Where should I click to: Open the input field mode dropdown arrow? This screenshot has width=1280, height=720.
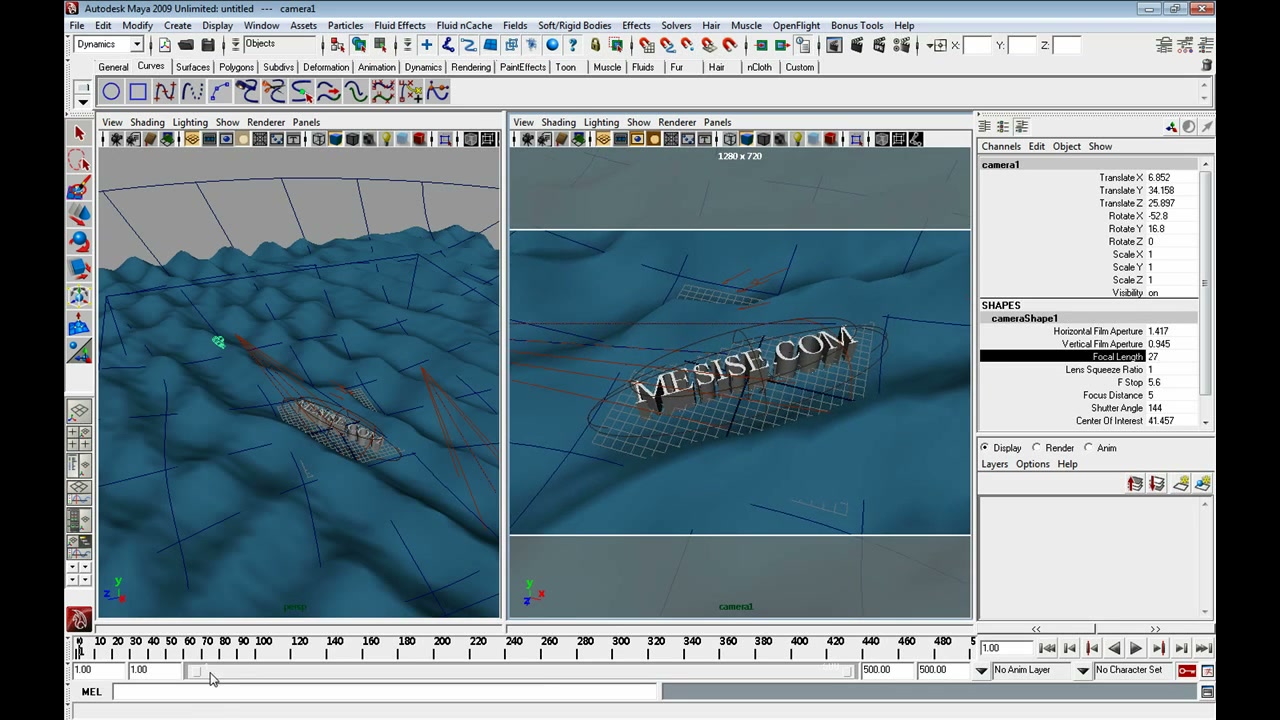[x=930, y=45]
